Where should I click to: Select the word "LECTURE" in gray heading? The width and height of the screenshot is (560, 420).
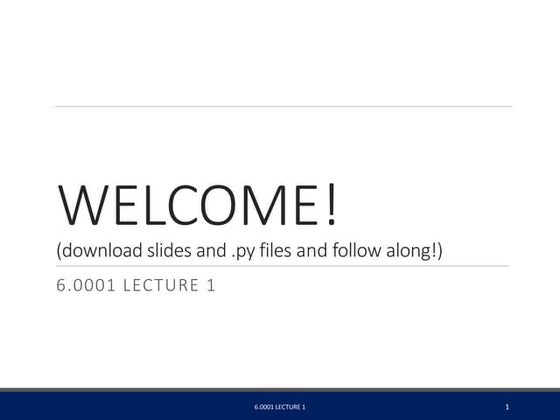(161, 285)
